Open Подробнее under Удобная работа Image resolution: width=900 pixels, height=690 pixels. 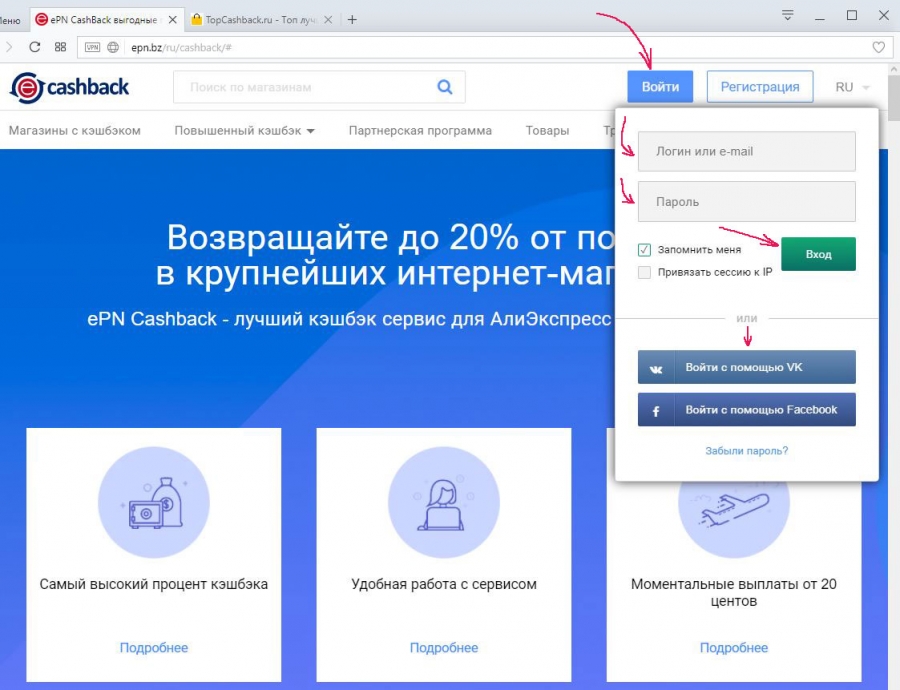444,648
